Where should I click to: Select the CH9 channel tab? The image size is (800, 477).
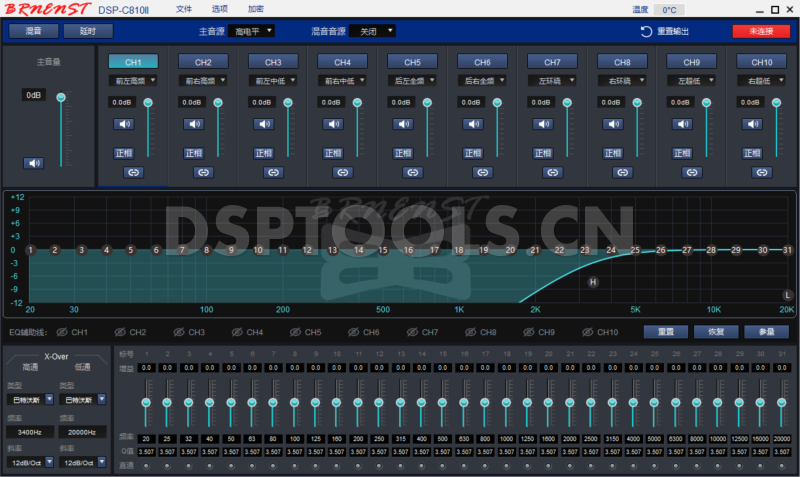pos(691,62)
